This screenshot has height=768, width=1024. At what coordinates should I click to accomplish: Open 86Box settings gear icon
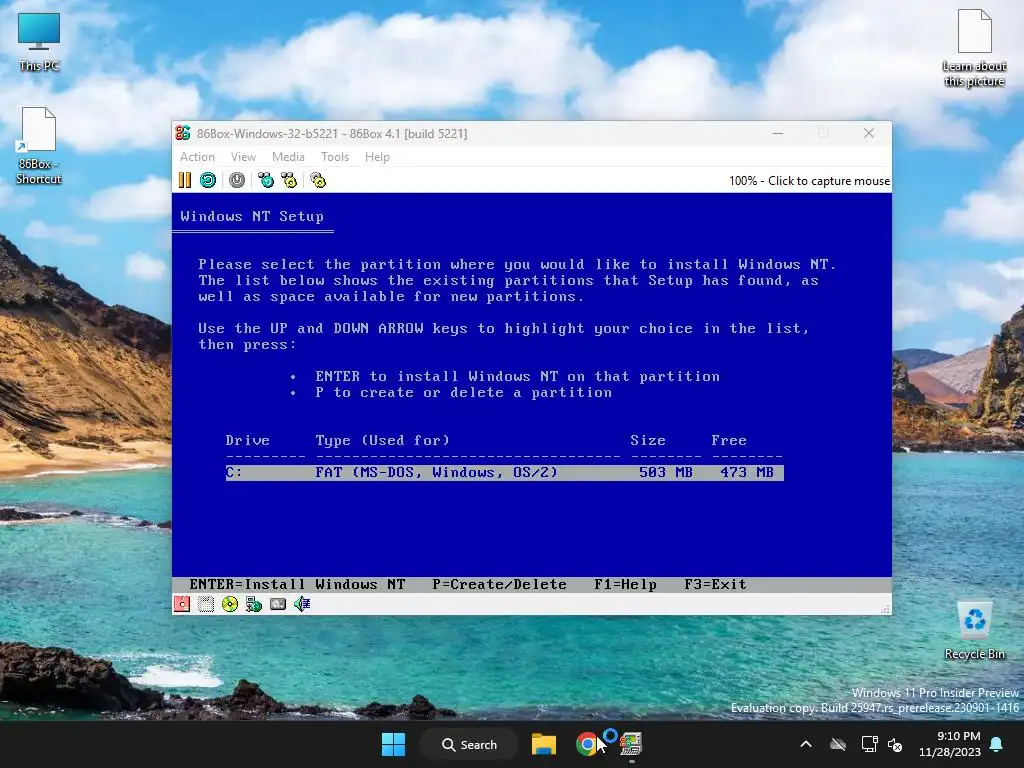(318, 180)
